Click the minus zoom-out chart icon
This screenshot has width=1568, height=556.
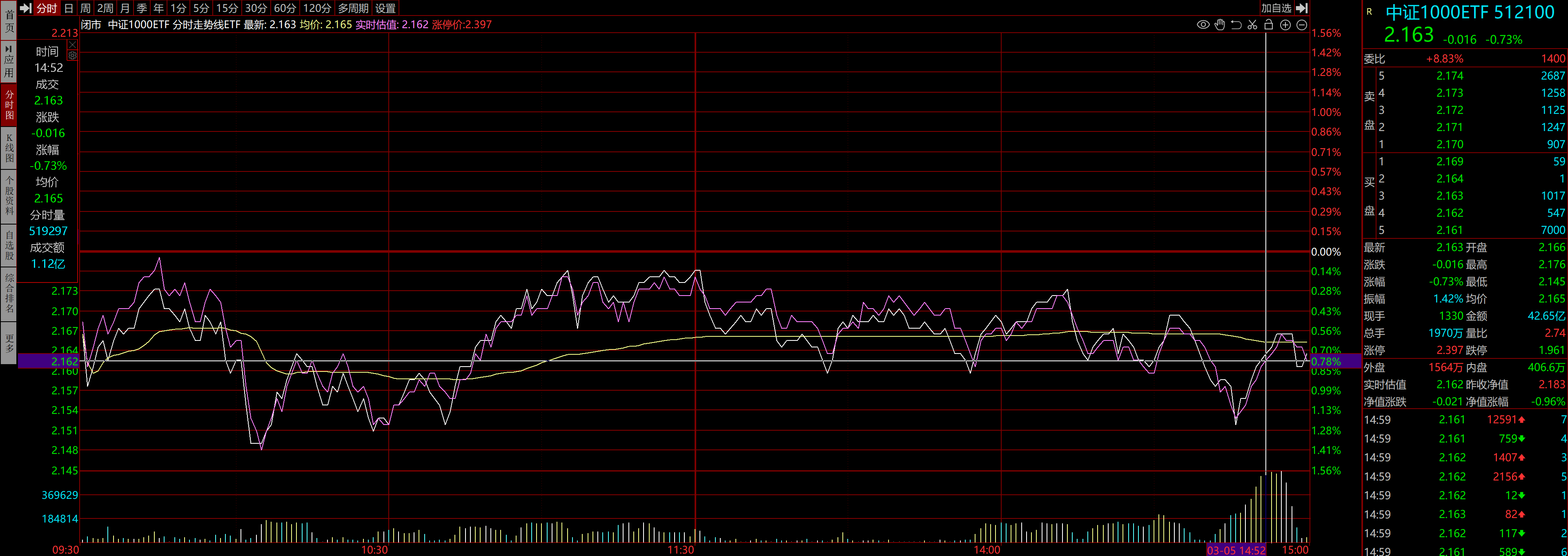tap(1301, 25)
